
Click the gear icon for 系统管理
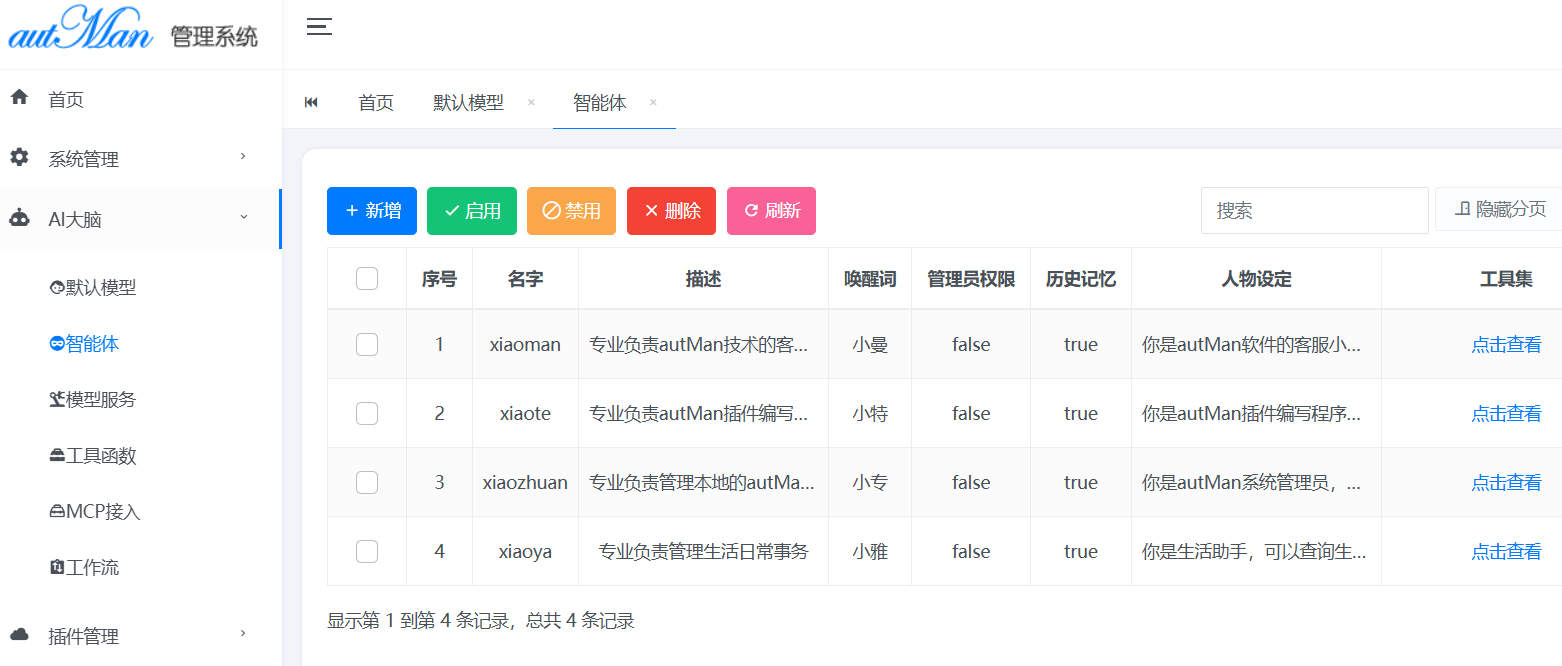point(19,158)
